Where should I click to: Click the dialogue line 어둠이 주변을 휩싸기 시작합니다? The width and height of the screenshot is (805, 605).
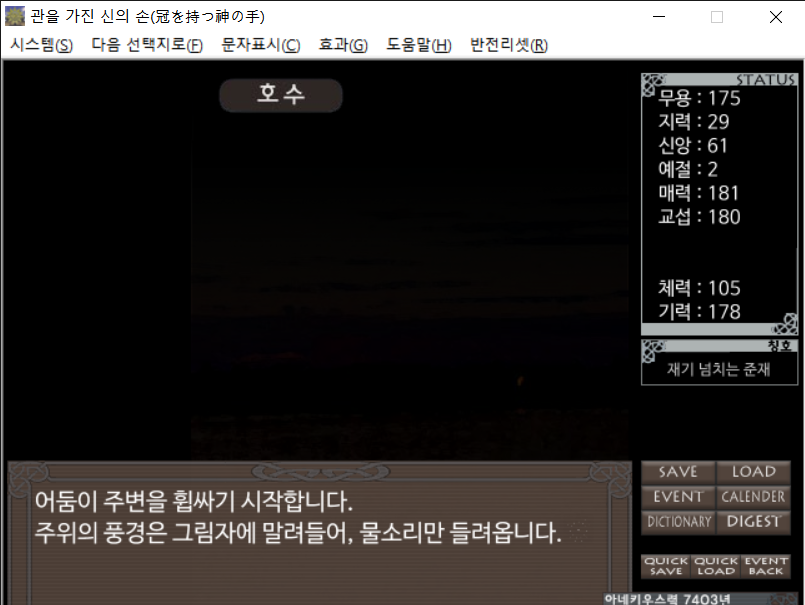click(194, 501)
